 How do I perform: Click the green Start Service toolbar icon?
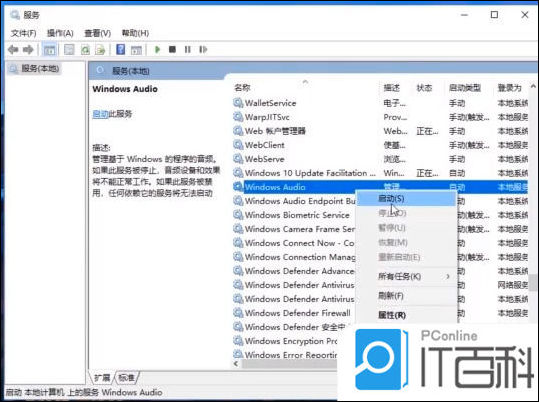(157, 50)
